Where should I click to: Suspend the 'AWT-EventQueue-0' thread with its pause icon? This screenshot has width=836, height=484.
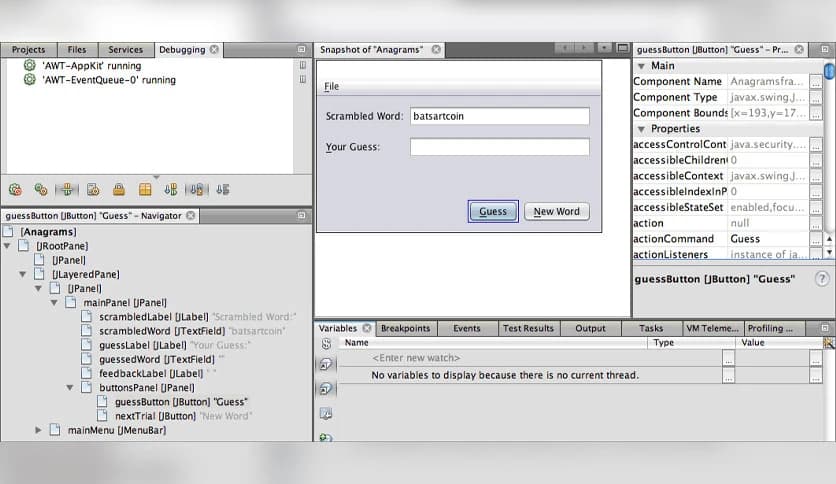click(302, 79)
